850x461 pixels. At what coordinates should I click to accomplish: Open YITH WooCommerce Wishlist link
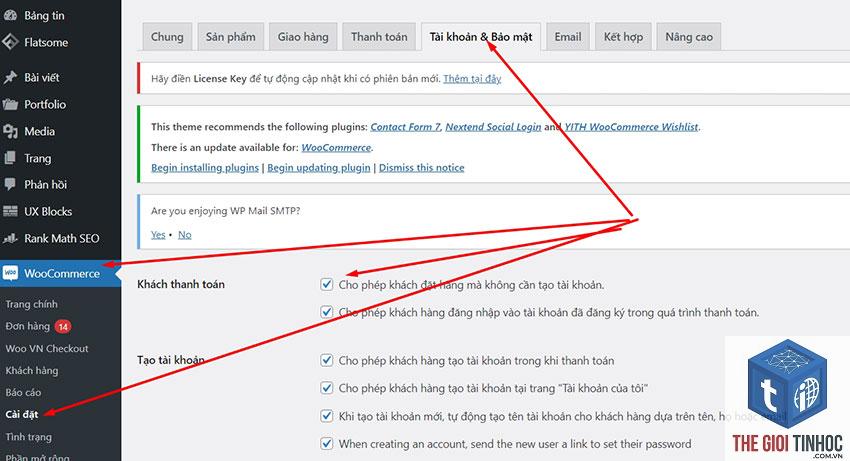pyautogui.click(x=631, y=127)
